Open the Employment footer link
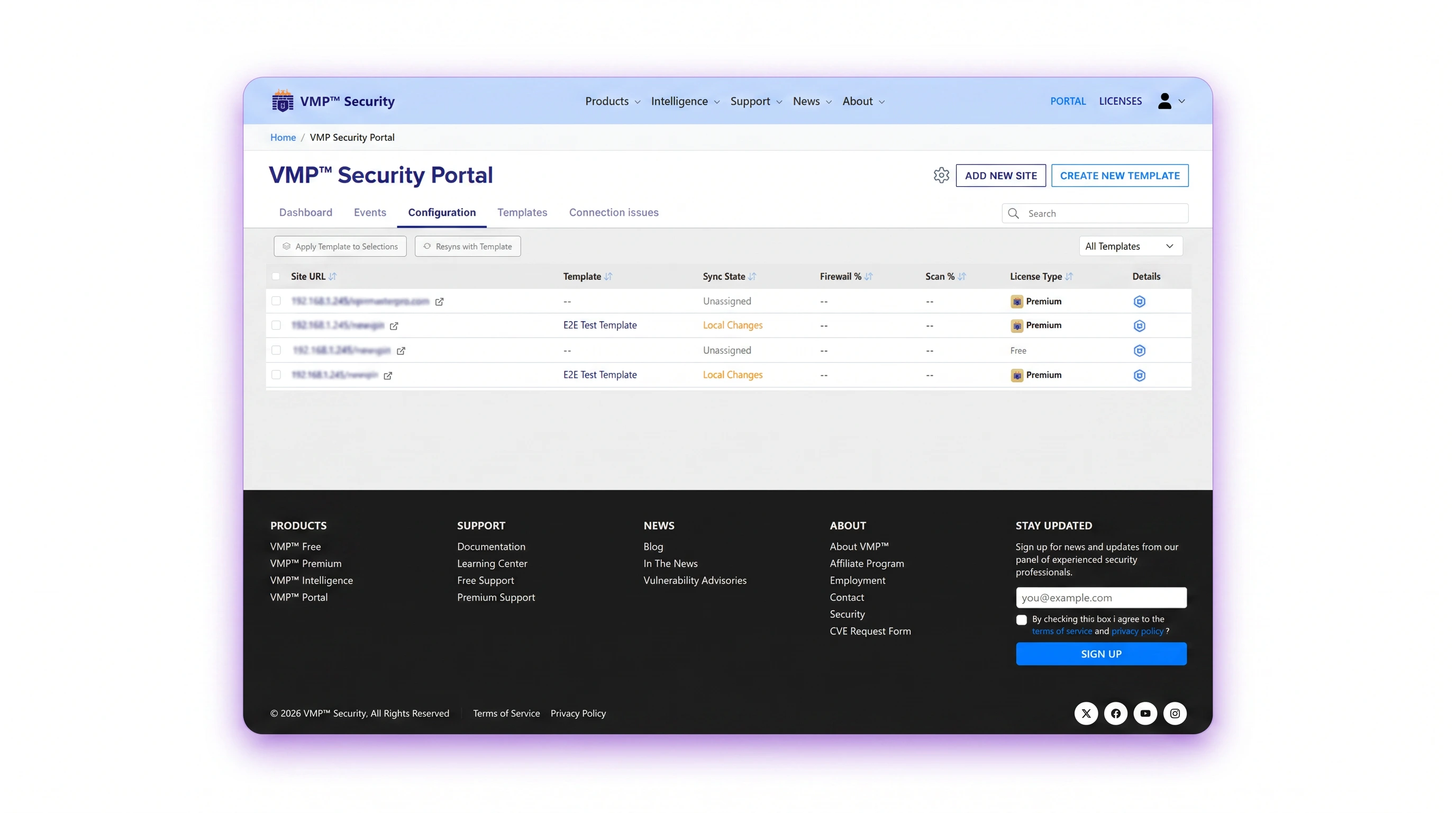Image resolution: width=1456 pixels, height=813 pixels. [x=857, y=581]
